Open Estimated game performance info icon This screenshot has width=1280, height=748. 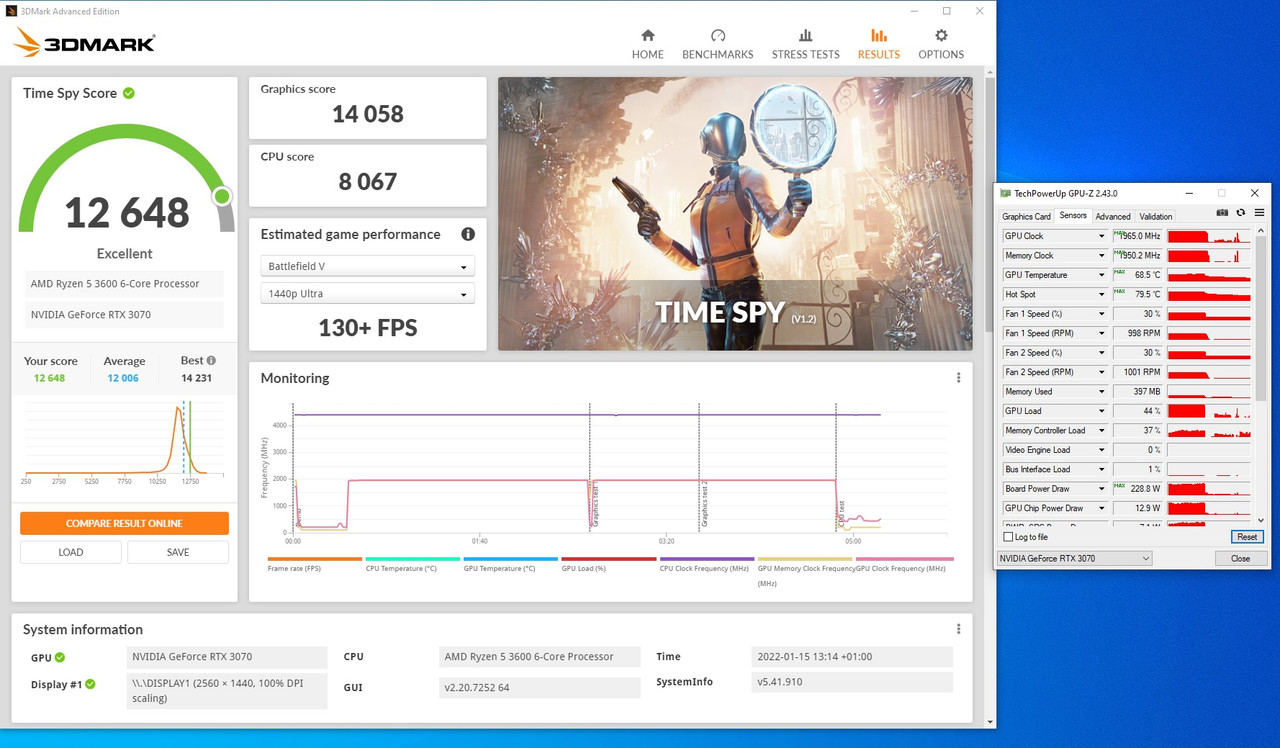coord(467,234)
